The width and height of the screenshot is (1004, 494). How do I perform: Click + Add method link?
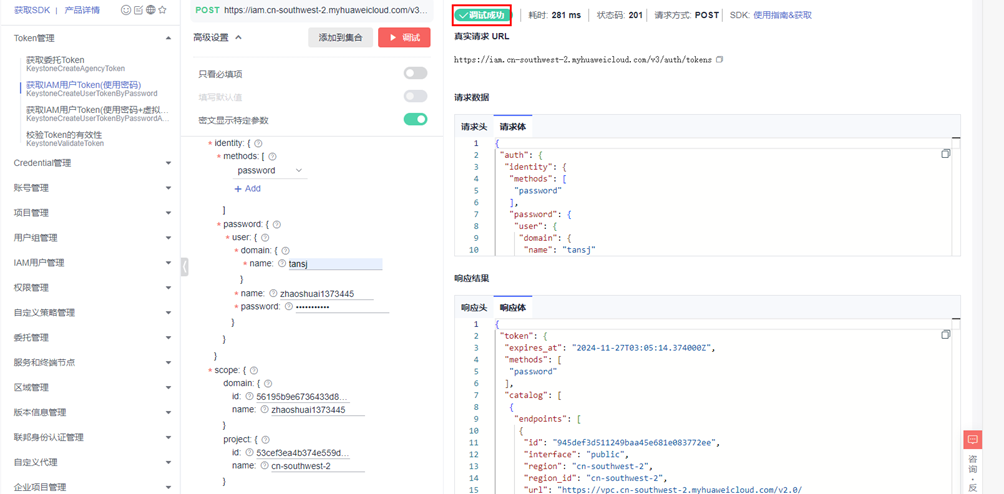click(x=248, y=189)
